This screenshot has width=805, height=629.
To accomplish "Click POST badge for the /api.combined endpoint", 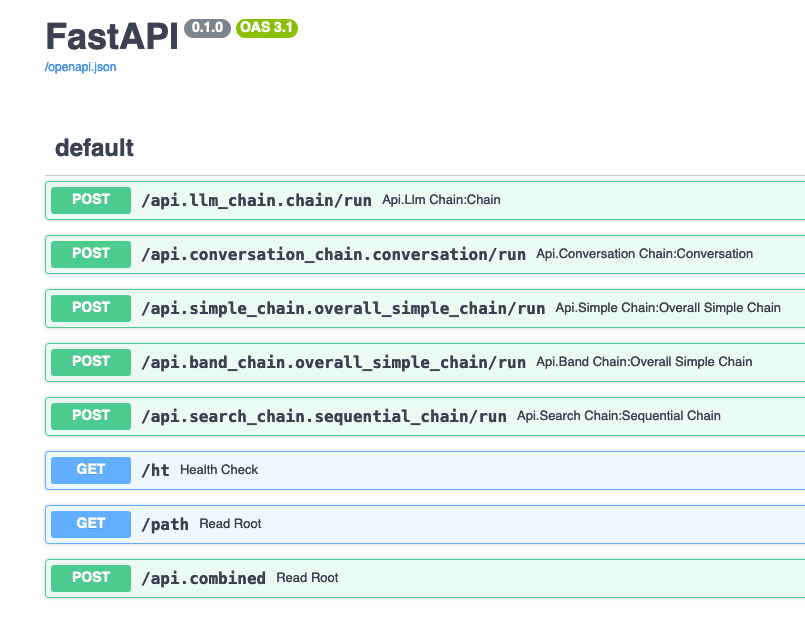I will click(91, 578).
